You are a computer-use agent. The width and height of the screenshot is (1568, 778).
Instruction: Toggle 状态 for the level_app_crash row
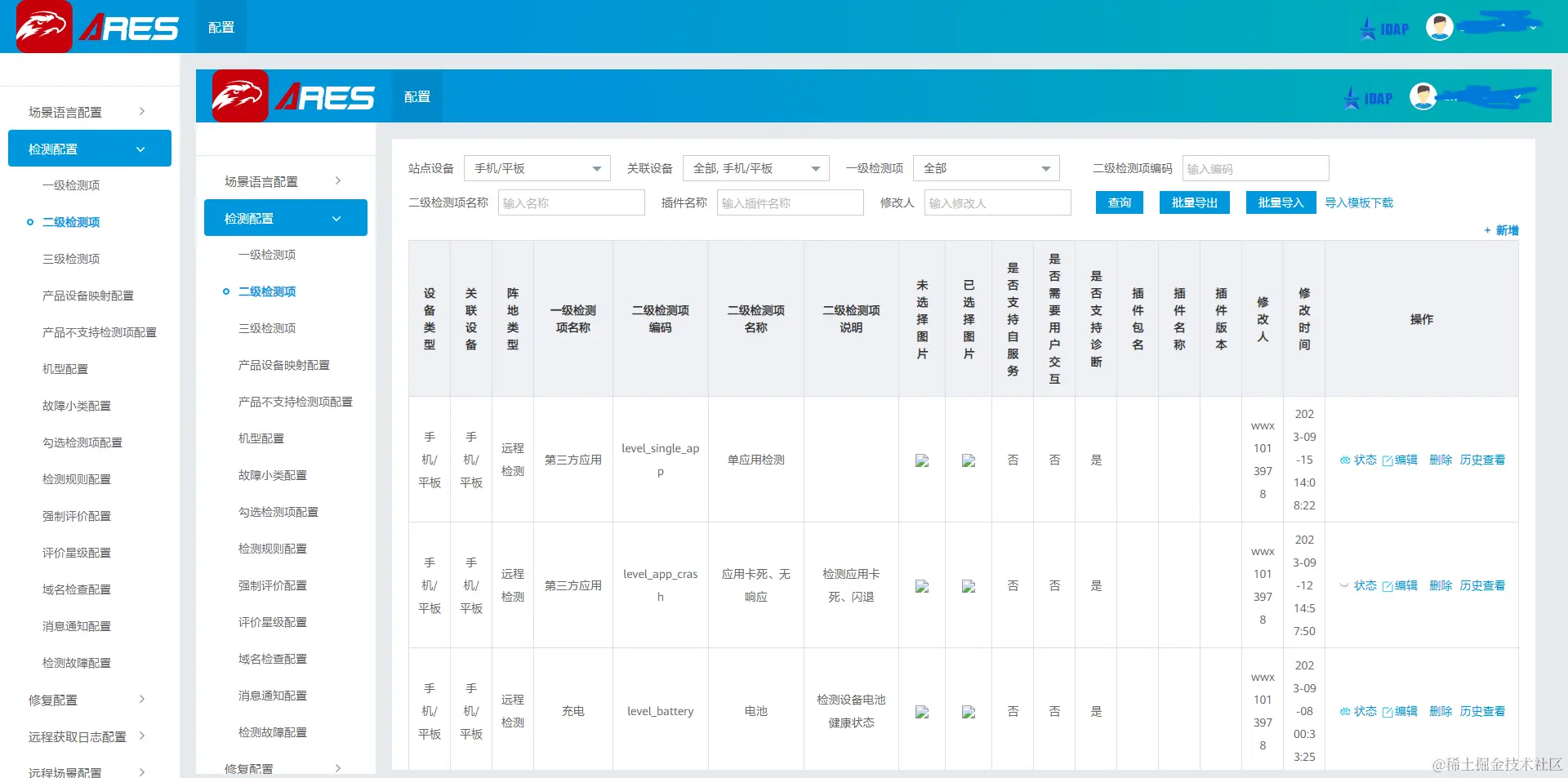[x=1358, y=585]
